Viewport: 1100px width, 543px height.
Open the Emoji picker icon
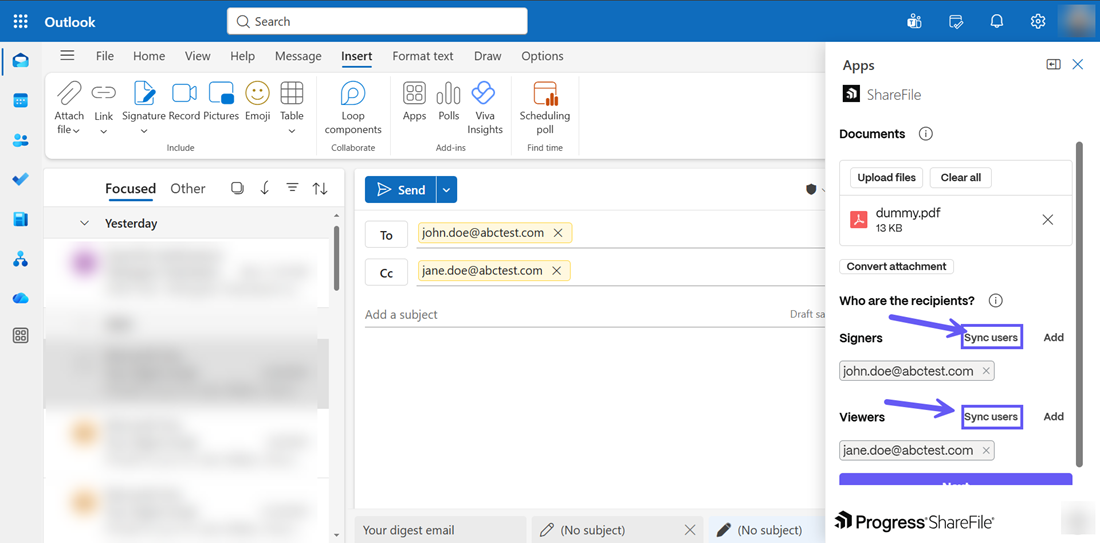pos(257,93)
